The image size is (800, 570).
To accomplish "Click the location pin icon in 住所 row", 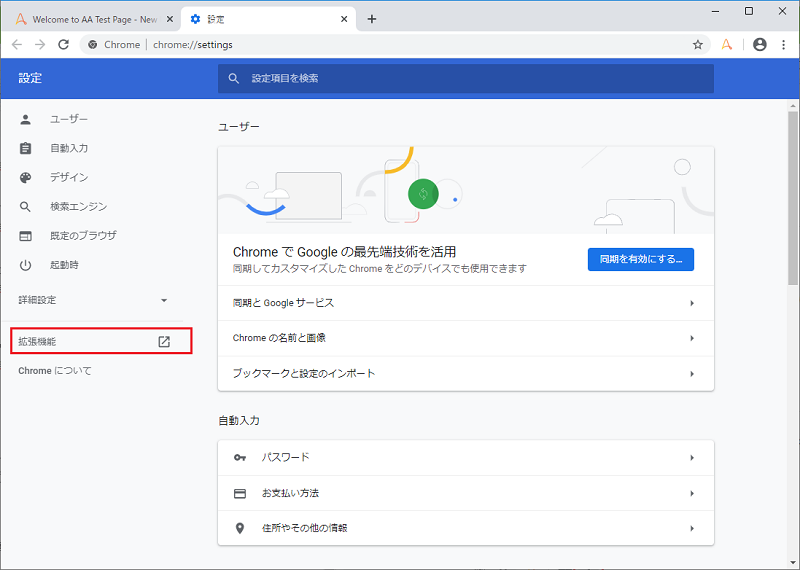I will tap(240, 528).
